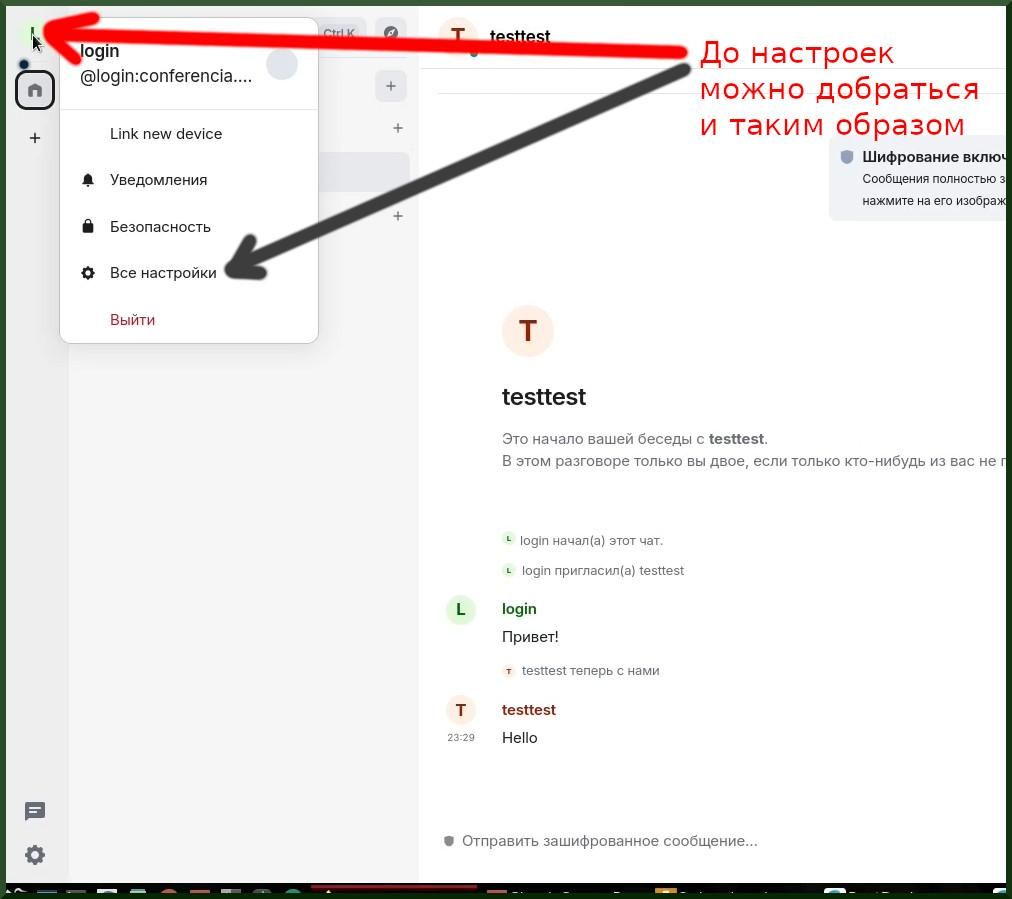
Task: Click the login sender name above Привет!
Action: point(519,609)
